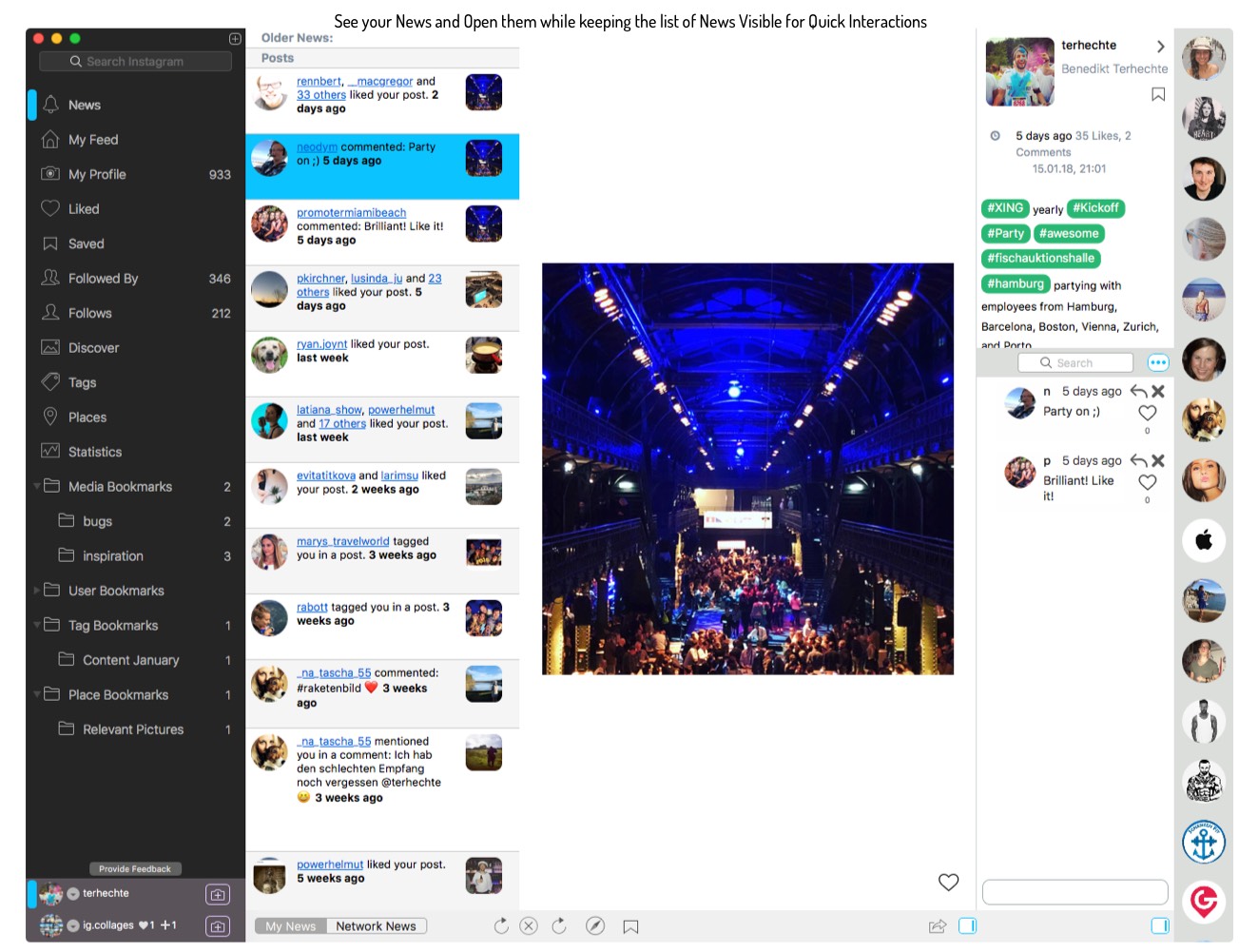Click the #fischauktionshalle hashtag
The image size is (1258, 952).
(x=1040, y=258)
